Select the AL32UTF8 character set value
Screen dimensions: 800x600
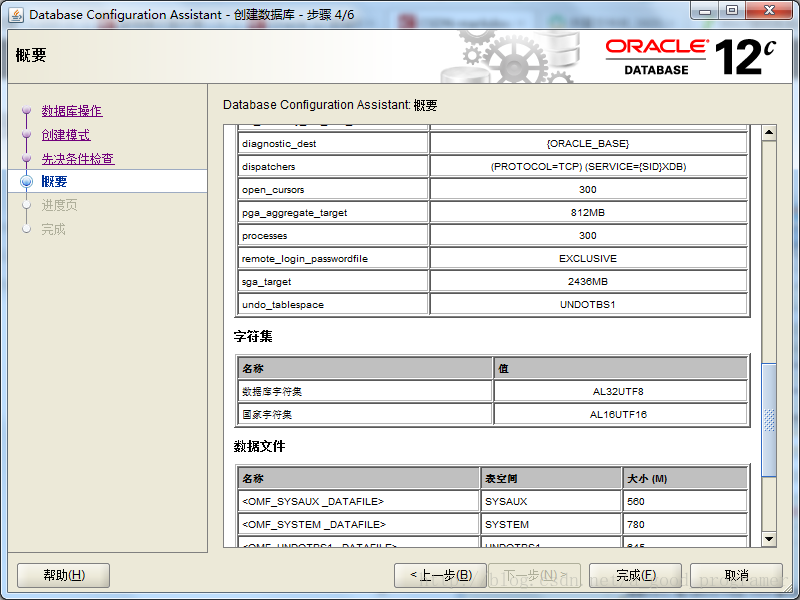[620, 391]
